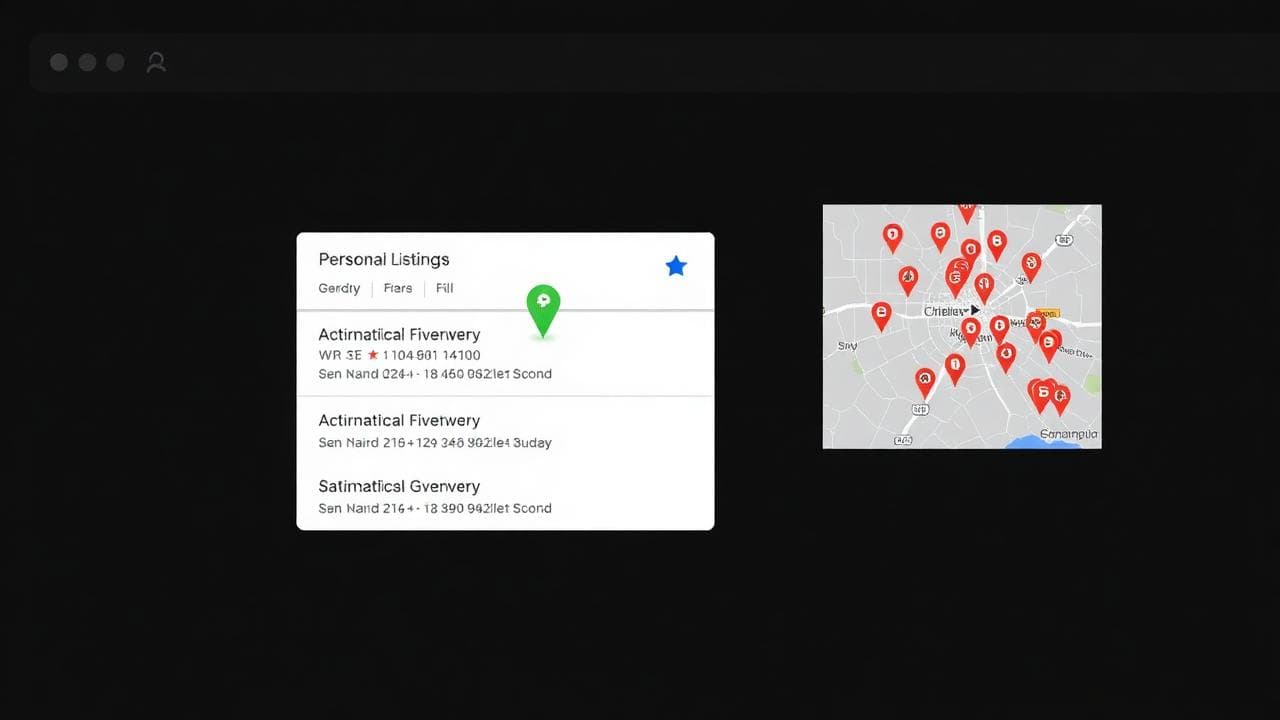Click the Chielev city label on the map
Image resolution: width=1280 pixels, height=720 pixels.
945,311
